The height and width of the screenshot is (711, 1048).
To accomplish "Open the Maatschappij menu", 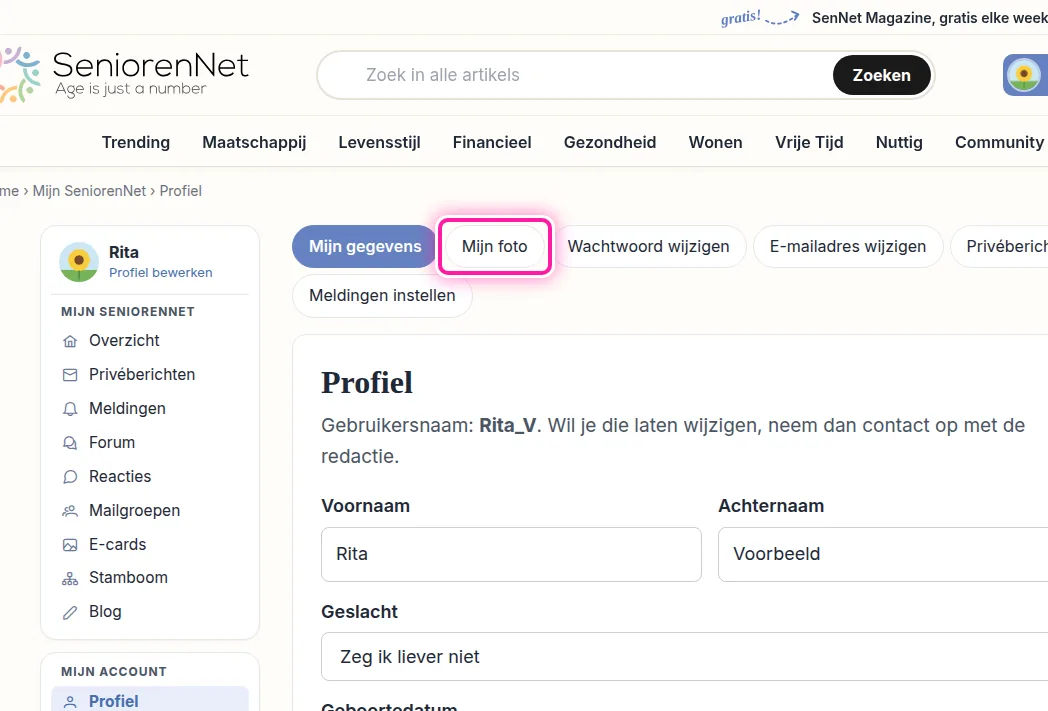I will (x=254, y=142).
